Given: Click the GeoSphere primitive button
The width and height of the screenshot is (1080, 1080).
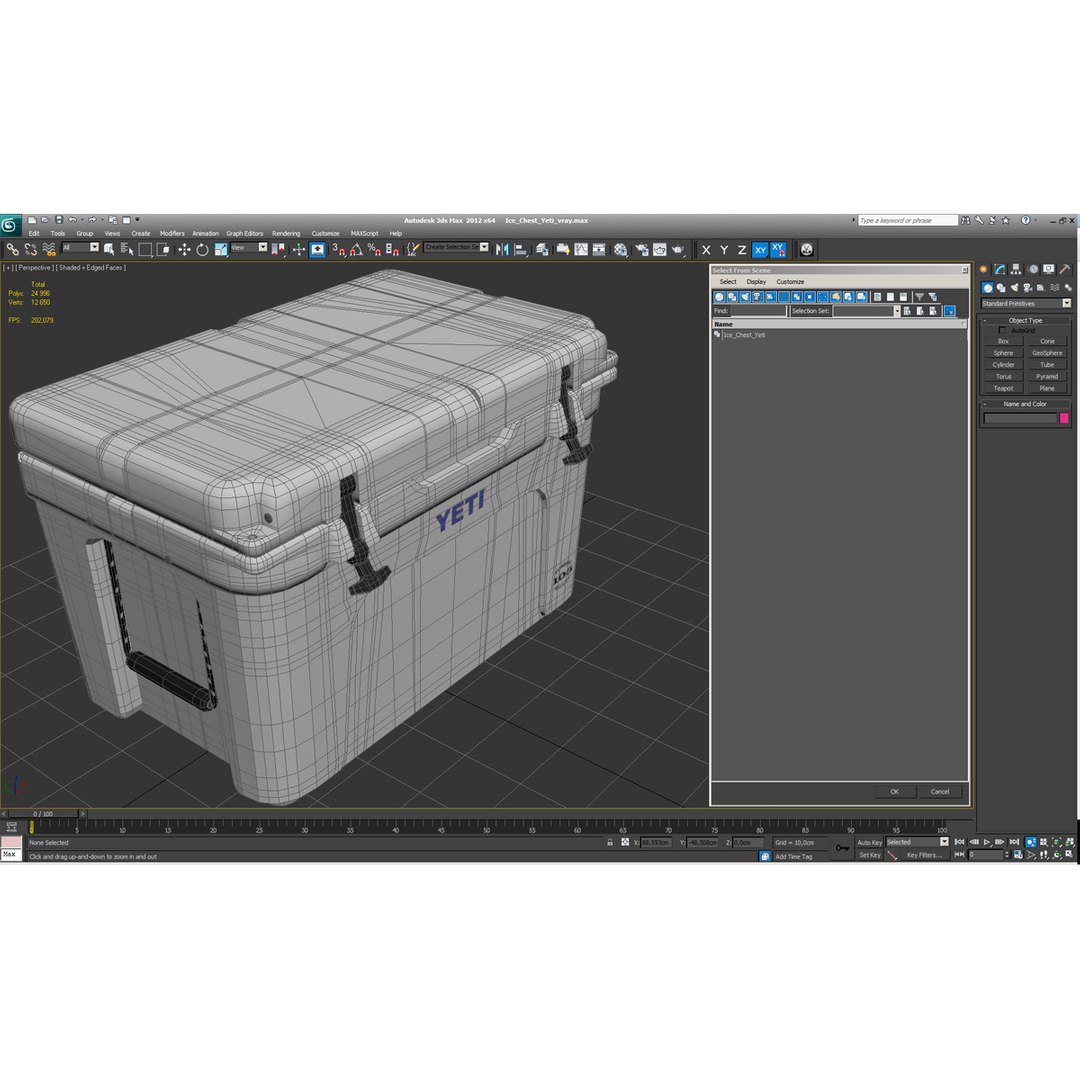Looking at the screenshot, I should point(1047,353).
